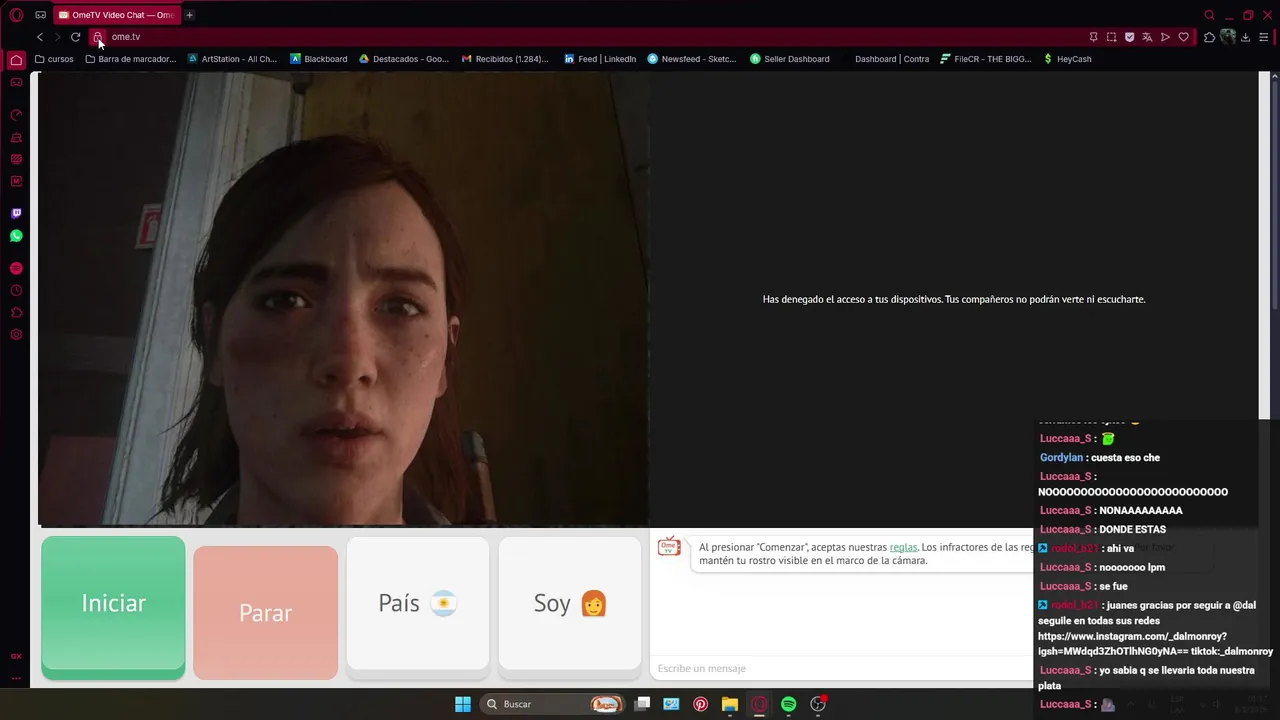This screenshot has height=720, width=1280.
Task: Open the ad blocker shield icon
Action: click(1129, 37)
